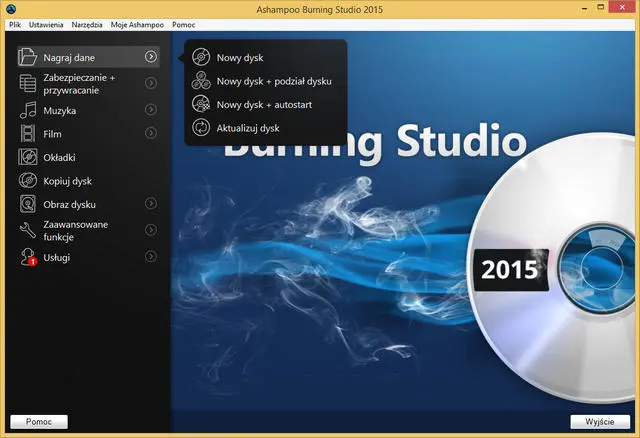Expand the Obraz dysku submenu arrow
The width and height of the screenshot is (640, 438).
coord(151,203)
